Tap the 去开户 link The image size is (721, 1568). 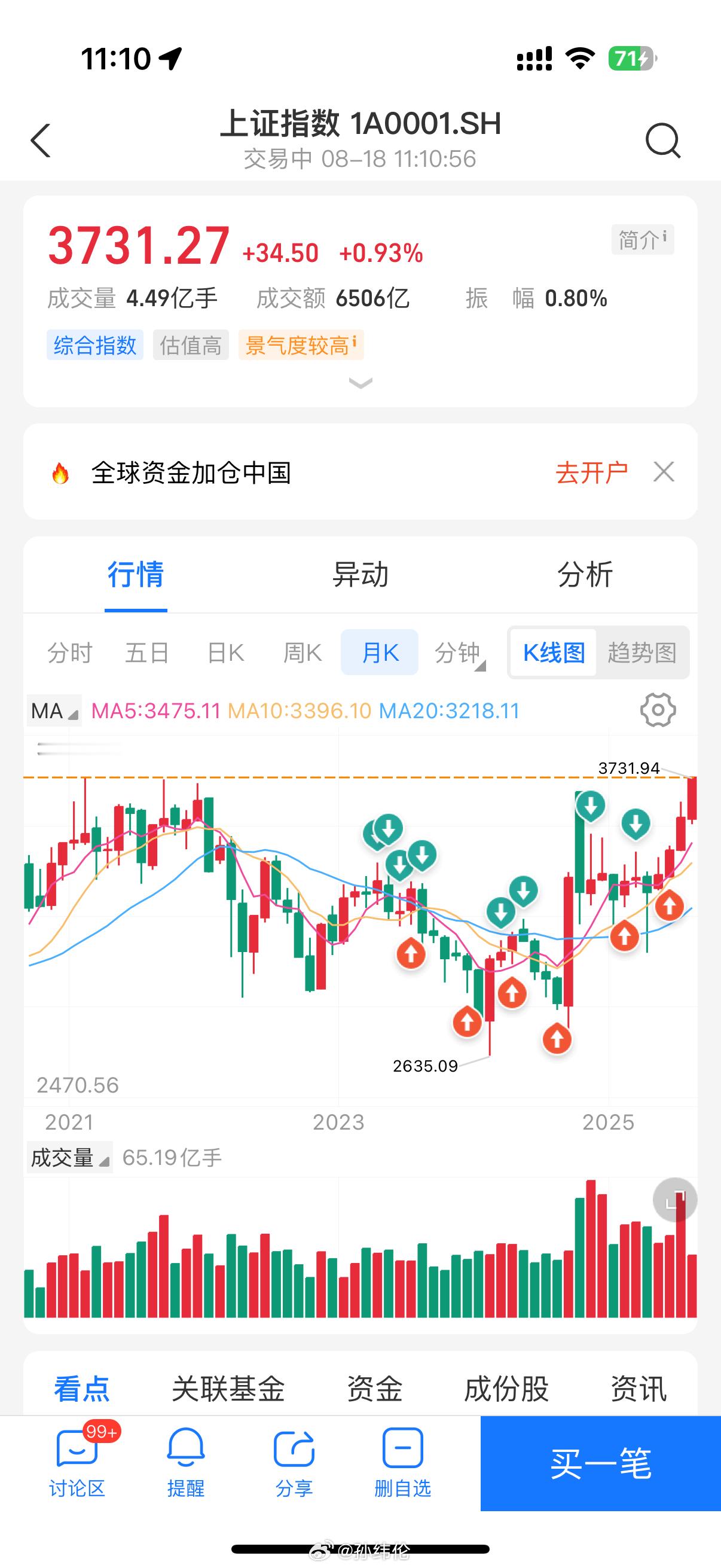coord(591,472)
